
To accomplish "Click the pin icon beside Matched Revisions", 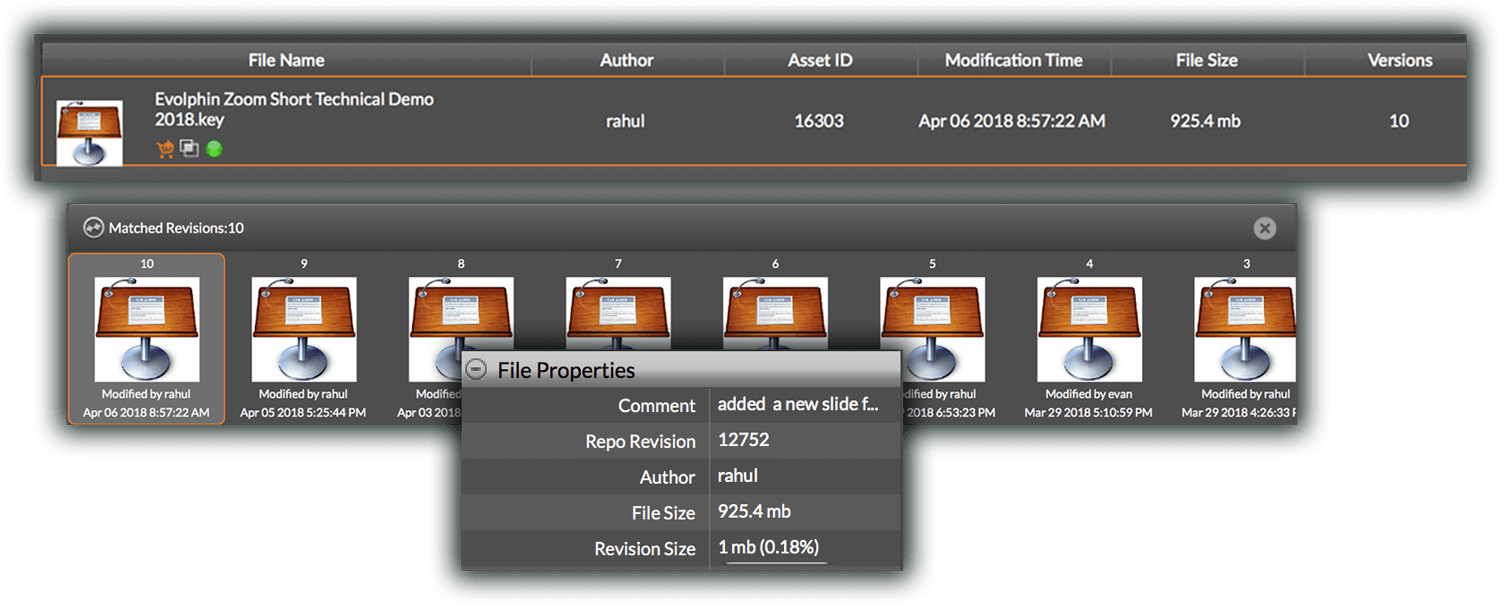I will (93, 227).
